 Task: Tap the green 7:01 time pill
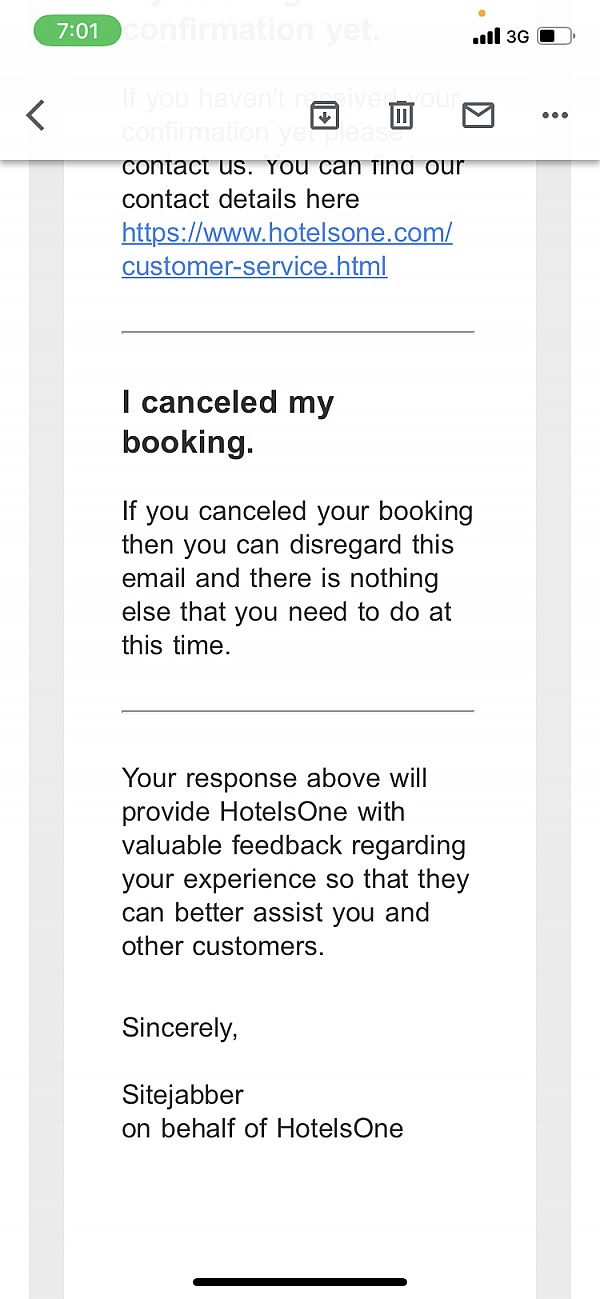point(77,31)
